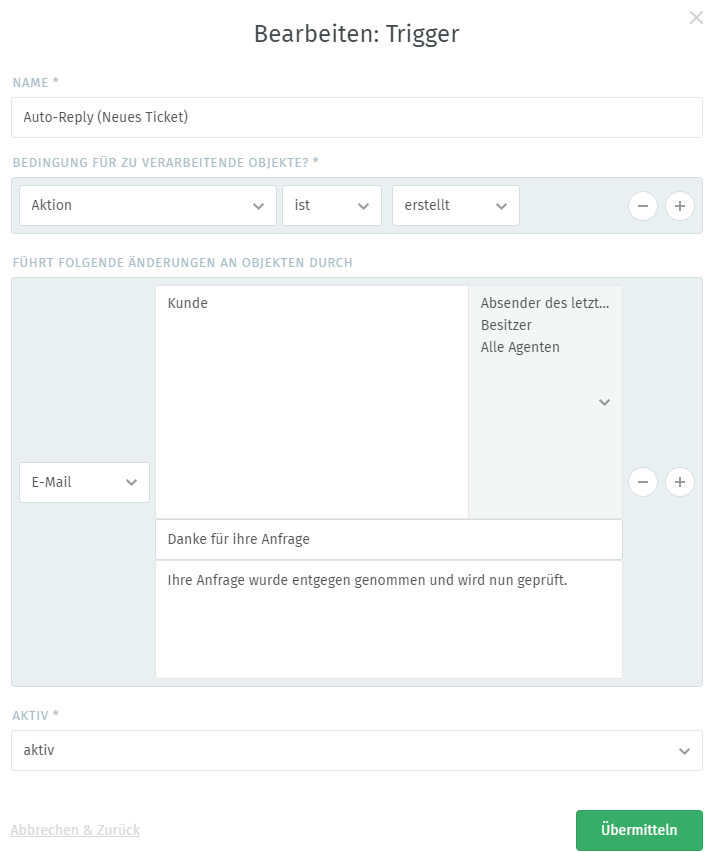Remove the condition row with minus icon
The width and height of the screenshot is (713, 852).
pos(643,206)
